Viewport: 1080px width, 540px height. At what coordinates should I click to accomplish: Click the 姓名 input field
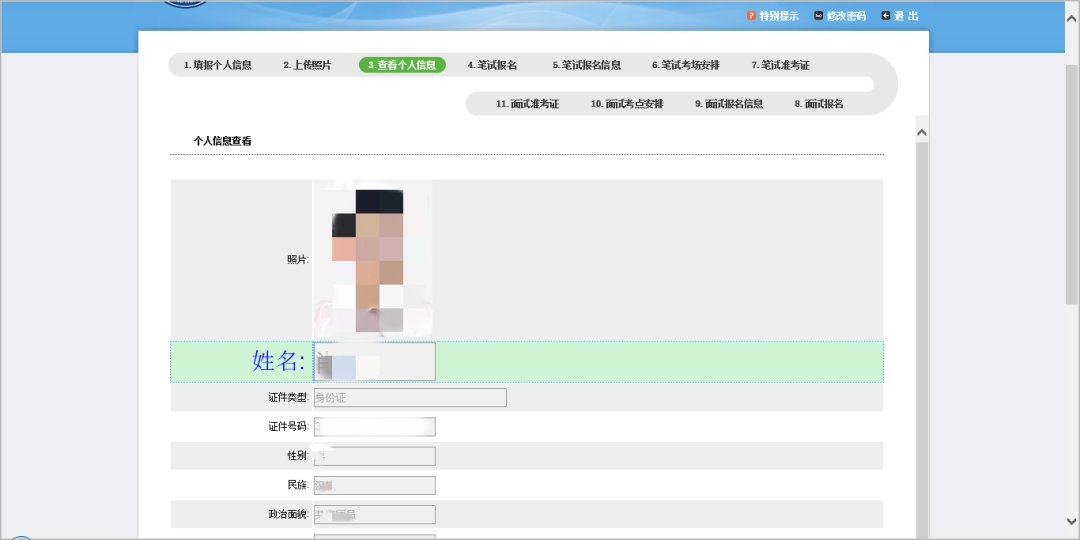coord(375,362)
